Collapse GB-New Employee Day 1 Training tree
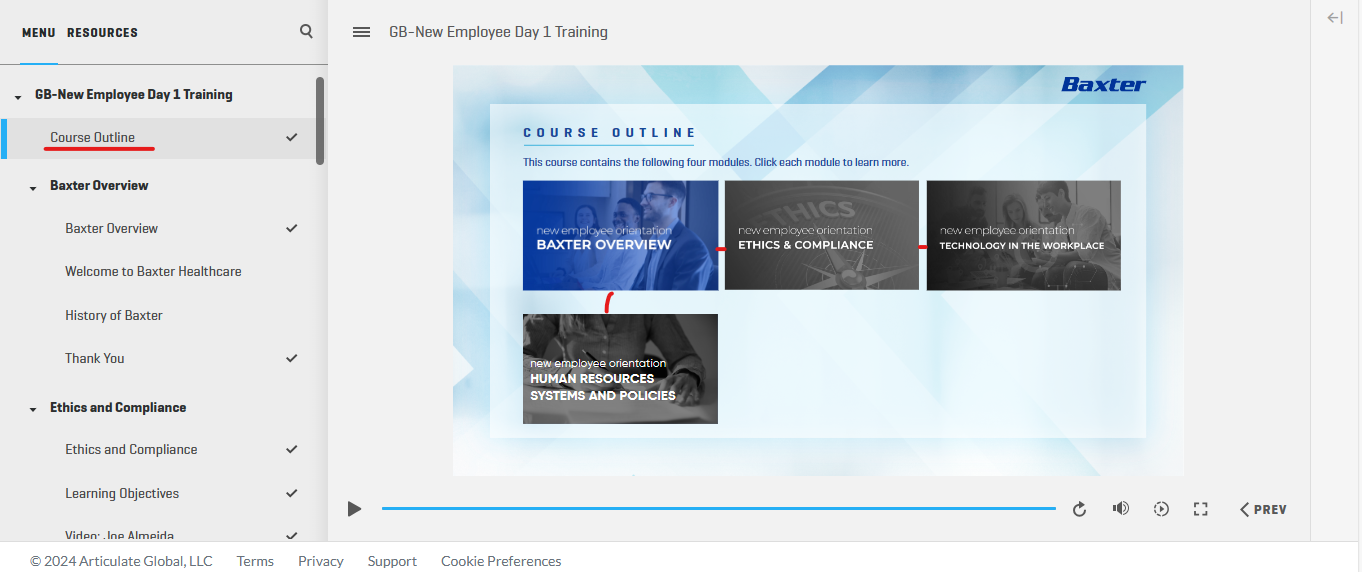 (18, 96)
